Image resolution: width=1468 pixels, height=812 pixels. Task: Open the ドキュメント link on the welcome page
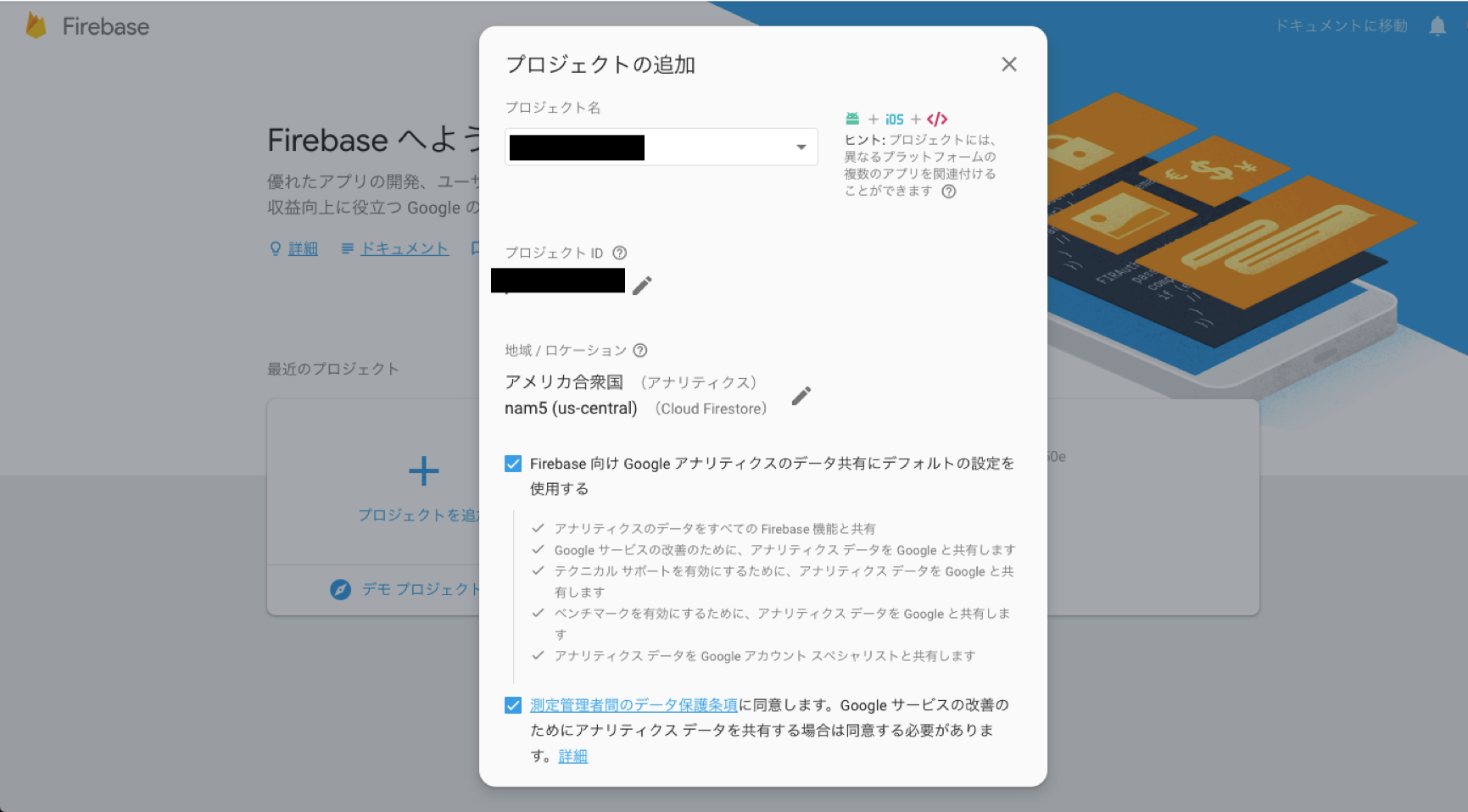point(403,248)
